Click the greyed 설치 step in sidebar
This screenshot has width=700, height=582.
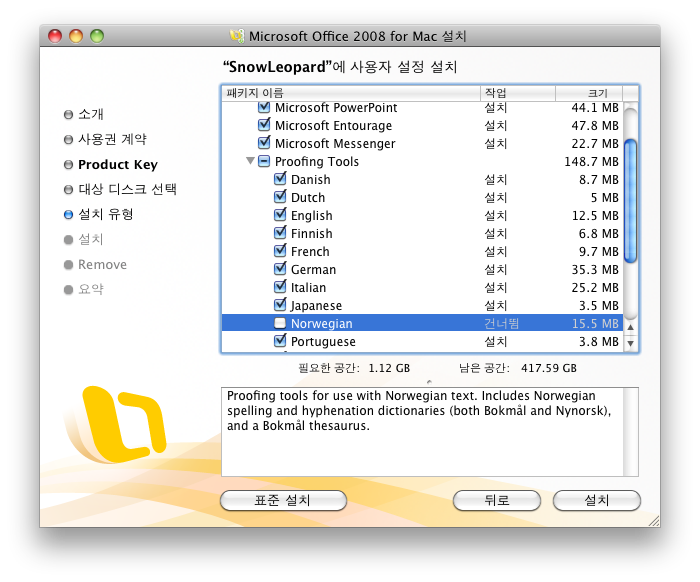pyautogui.click(x=91, y=239)
